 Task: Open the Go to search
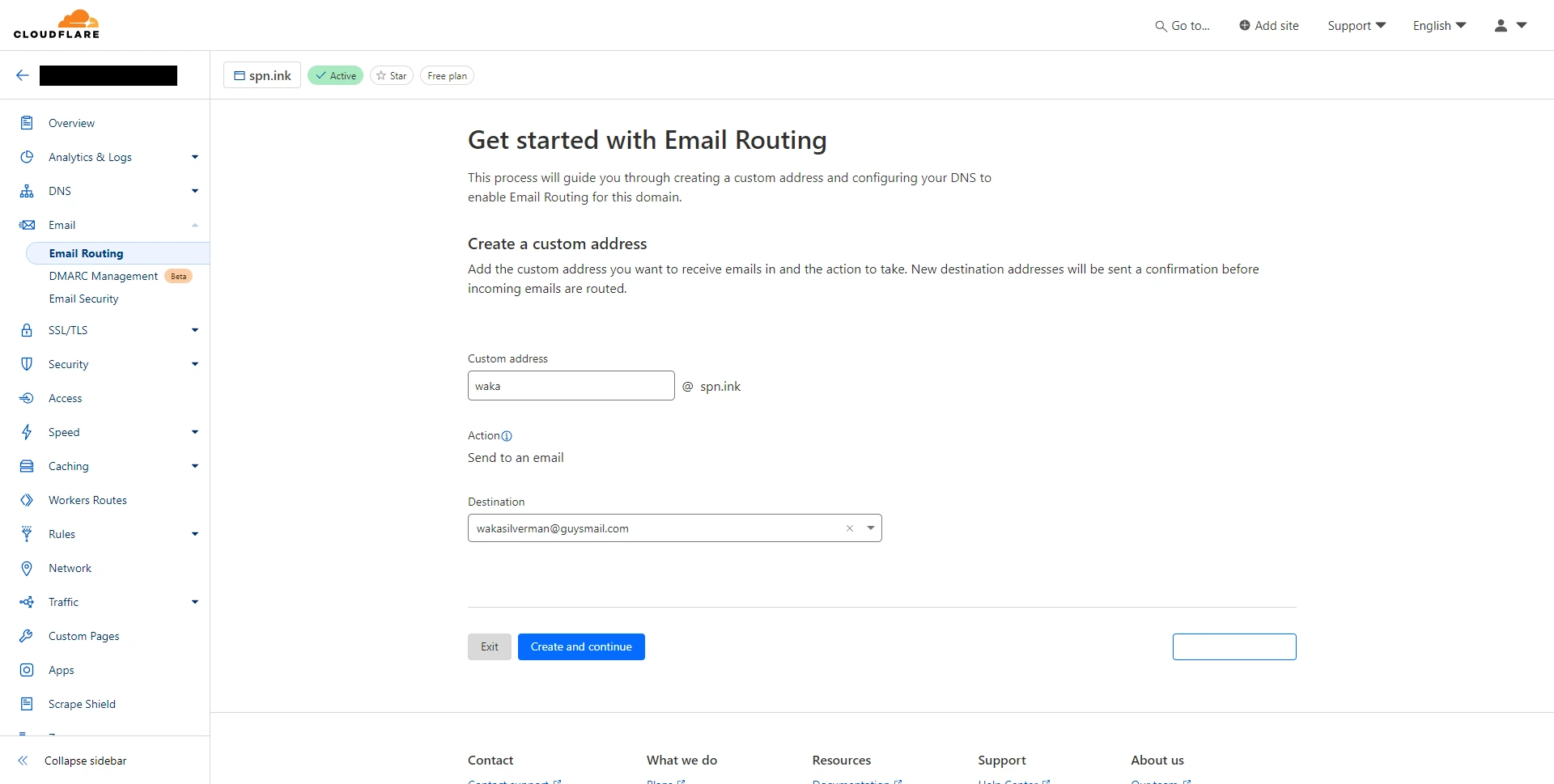coord(1182,26)
